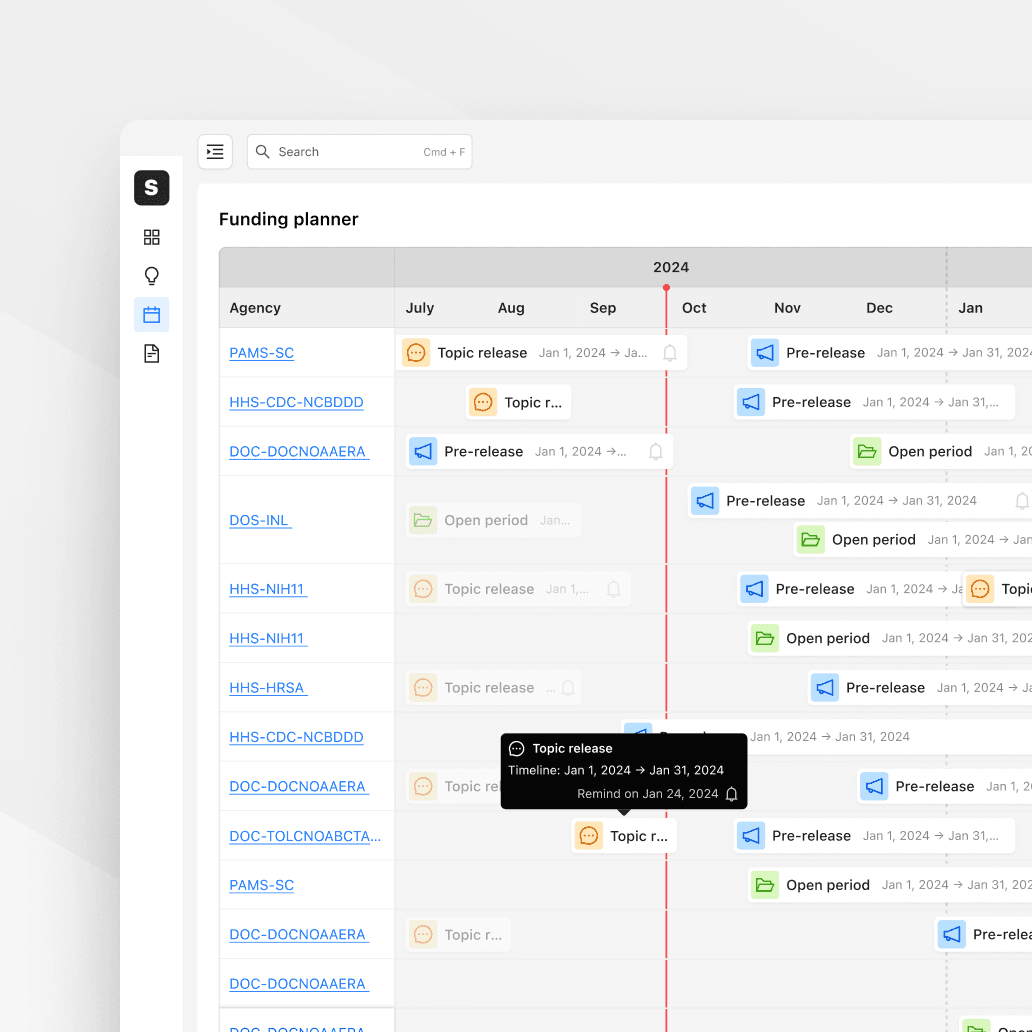This screenshot has height=1032, width=1032.
Task: Toggle the reminder bell on DOS-INL Pre-release
Action: pos(1020,500)
